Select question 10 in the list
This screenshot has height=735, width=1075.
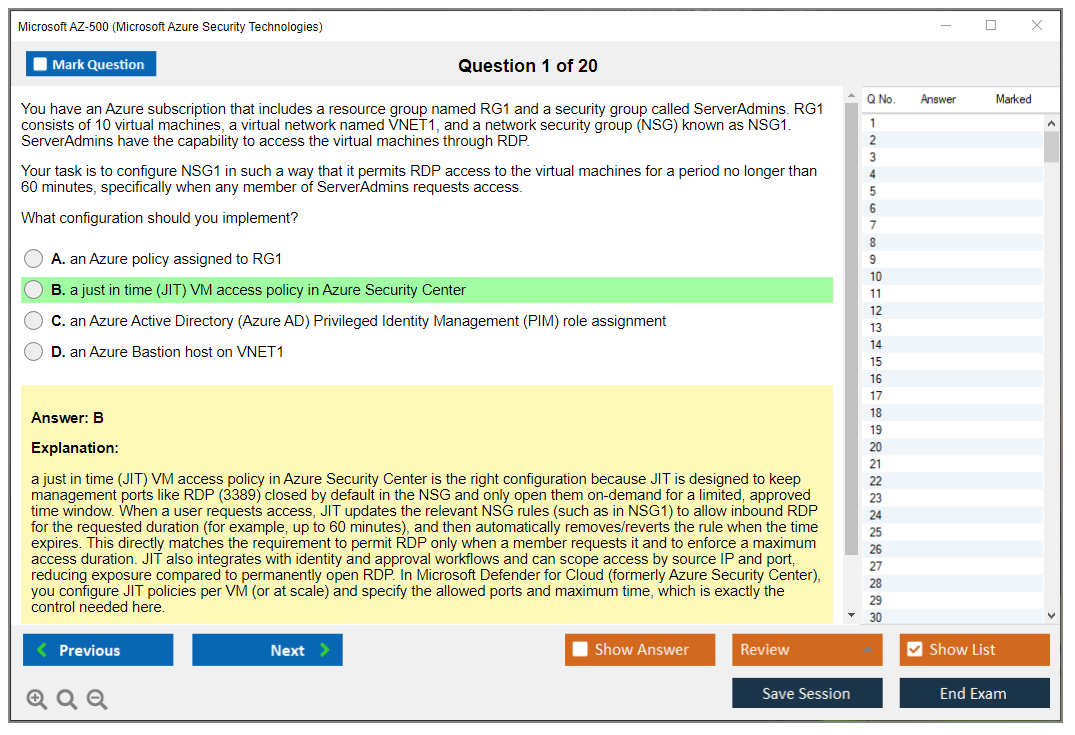tap(876, 277)
